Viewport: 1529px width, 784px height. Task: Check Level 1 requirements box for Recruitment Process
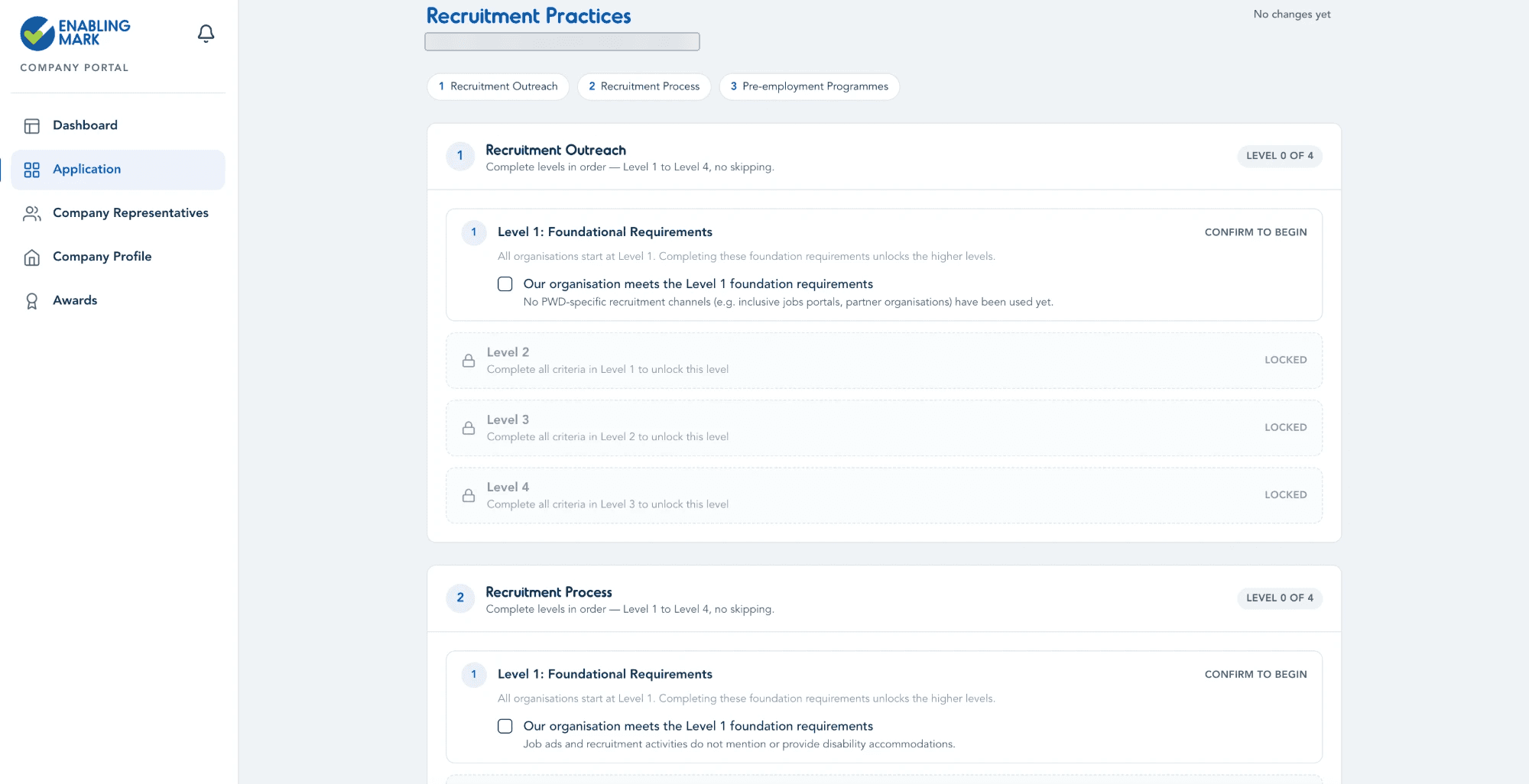[x=505, y=726]
